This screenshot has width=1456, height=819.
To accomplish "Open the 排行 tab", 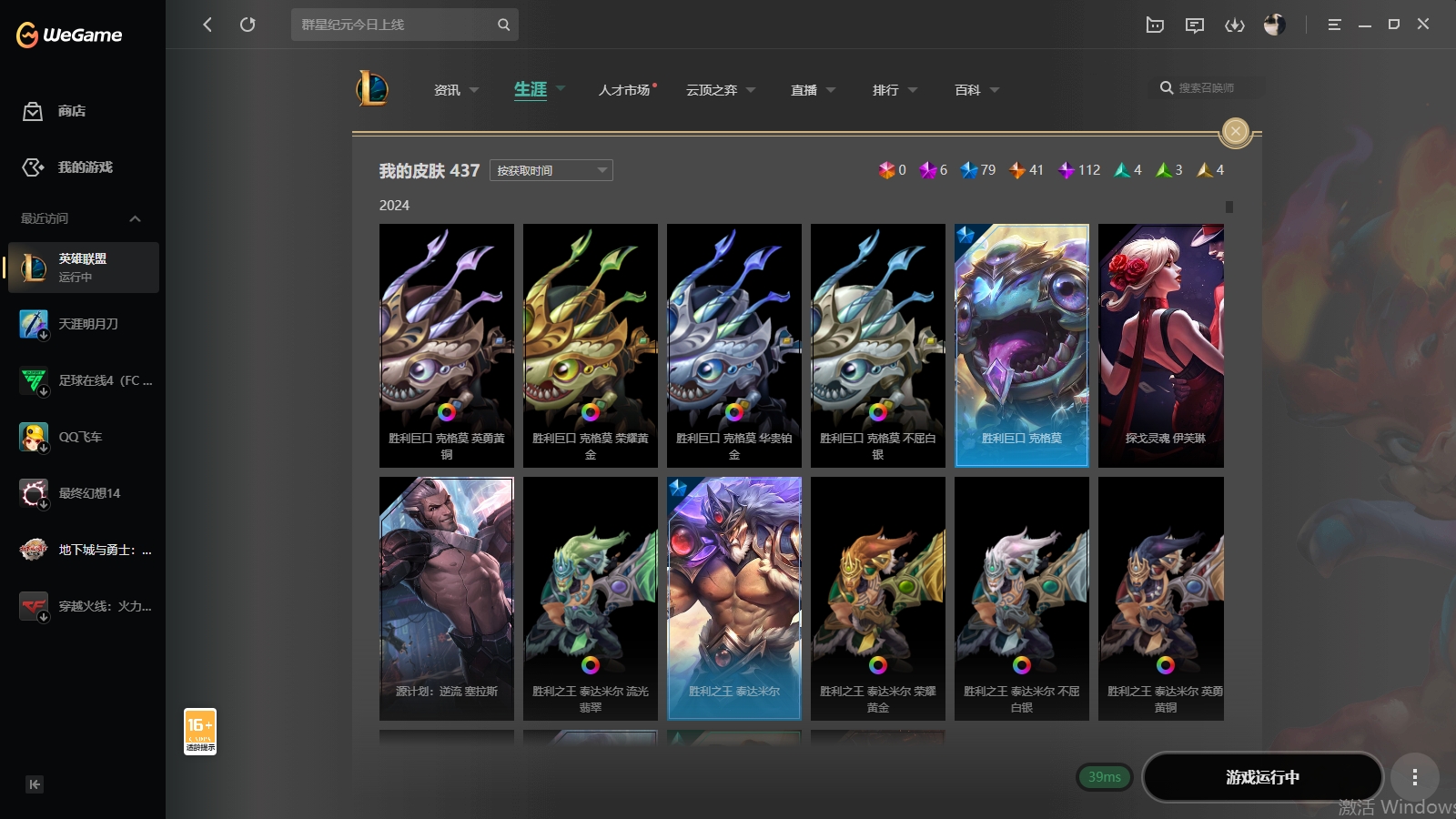I will [x=885, y=90].
